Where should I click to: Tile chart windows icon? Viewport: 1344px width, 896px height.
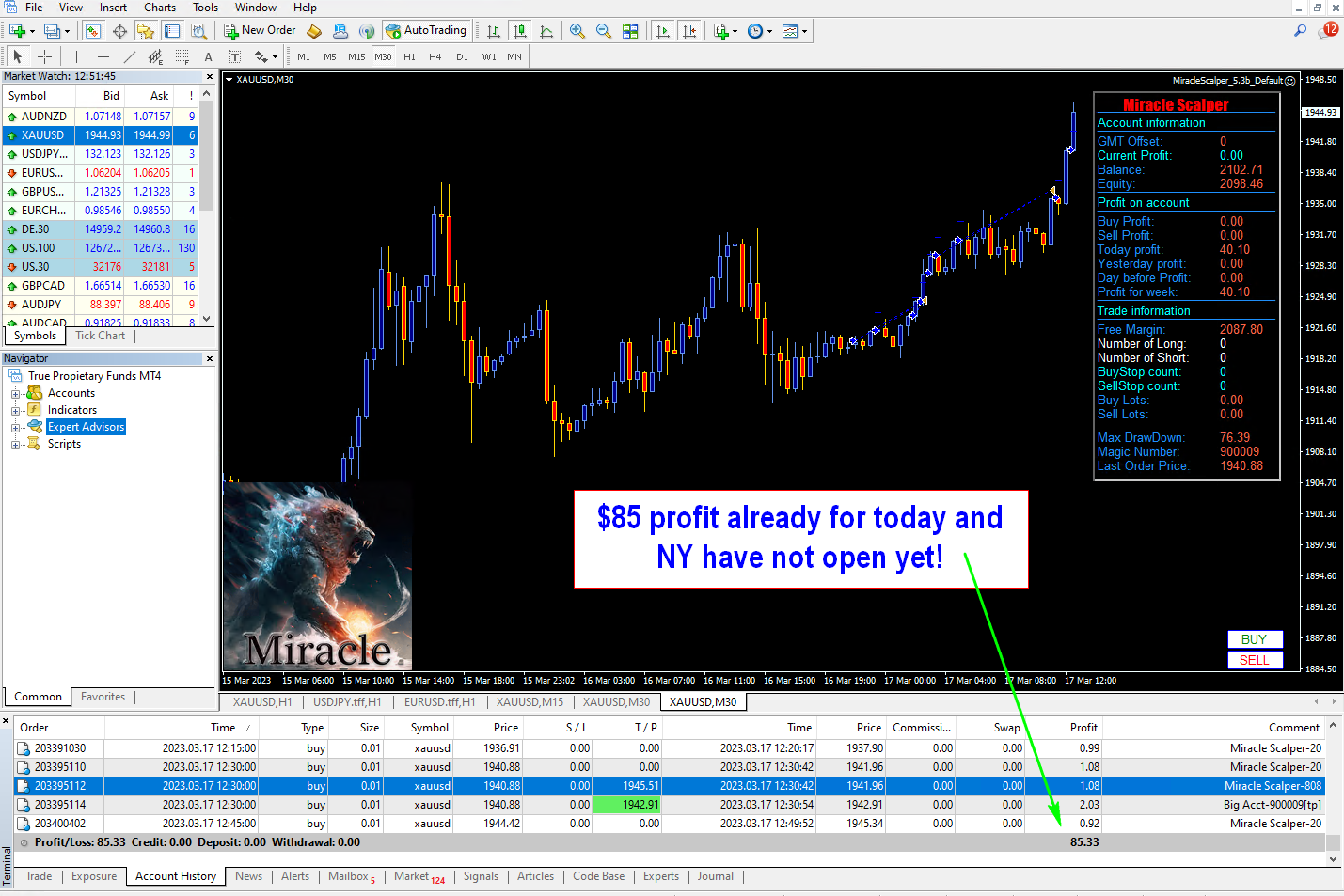point(630,31)
